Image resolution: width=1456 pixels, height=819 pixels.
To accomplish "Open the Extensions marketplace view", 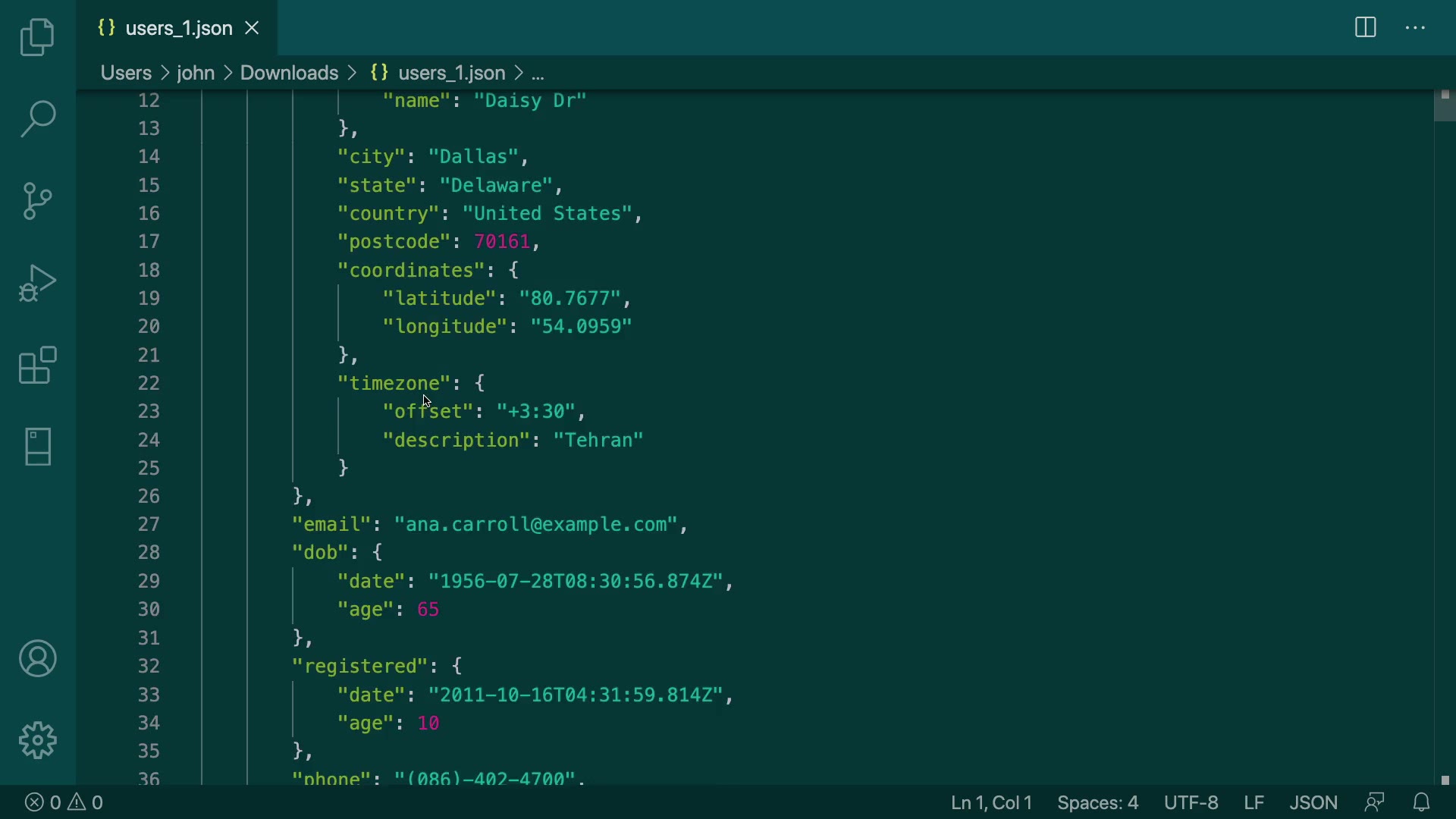I will tap(37, 365).
